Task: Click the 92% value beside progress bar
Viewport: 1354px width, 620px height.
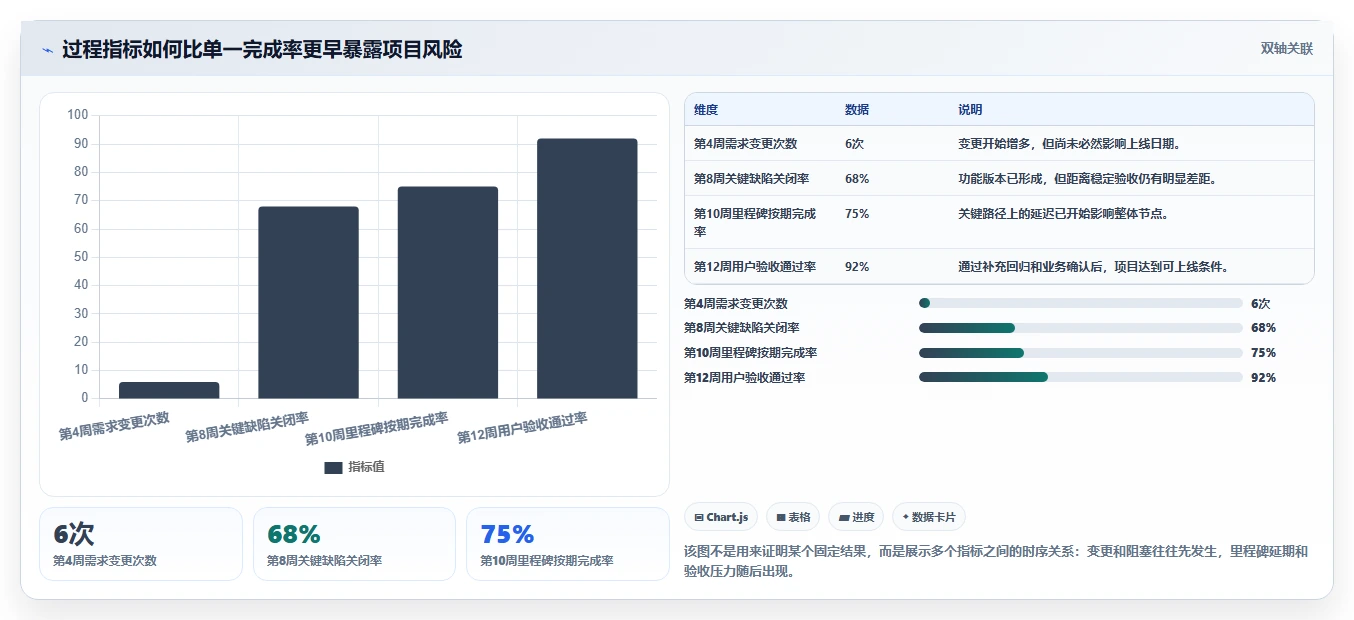Action: [x=1263, y=377]
